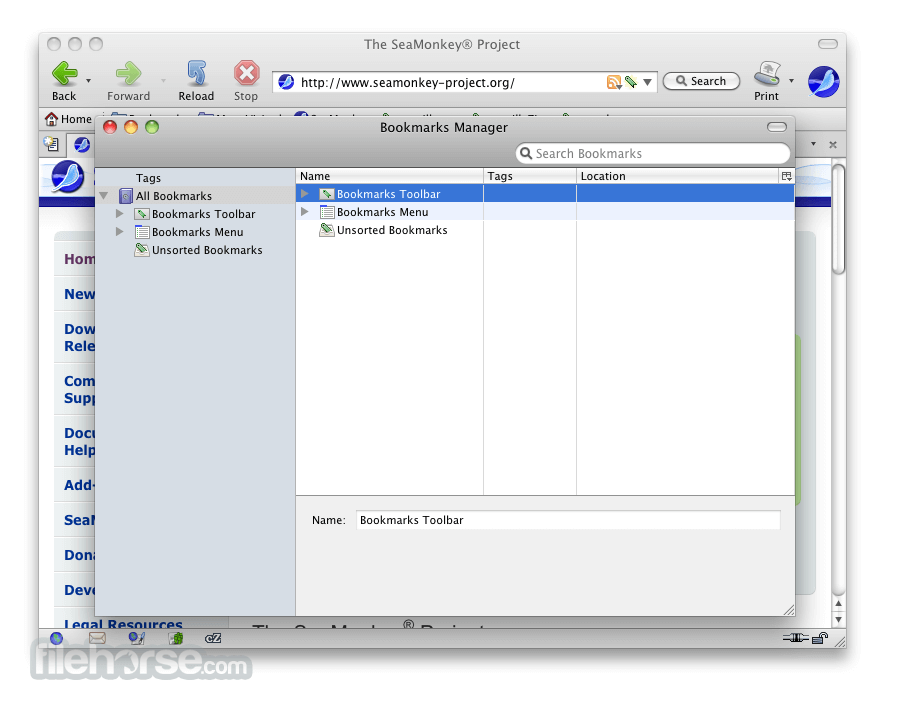Open Address Book from the status bar icon
Image resolution: width=904 pixels, height=710 pixels.
pos(176,638)
